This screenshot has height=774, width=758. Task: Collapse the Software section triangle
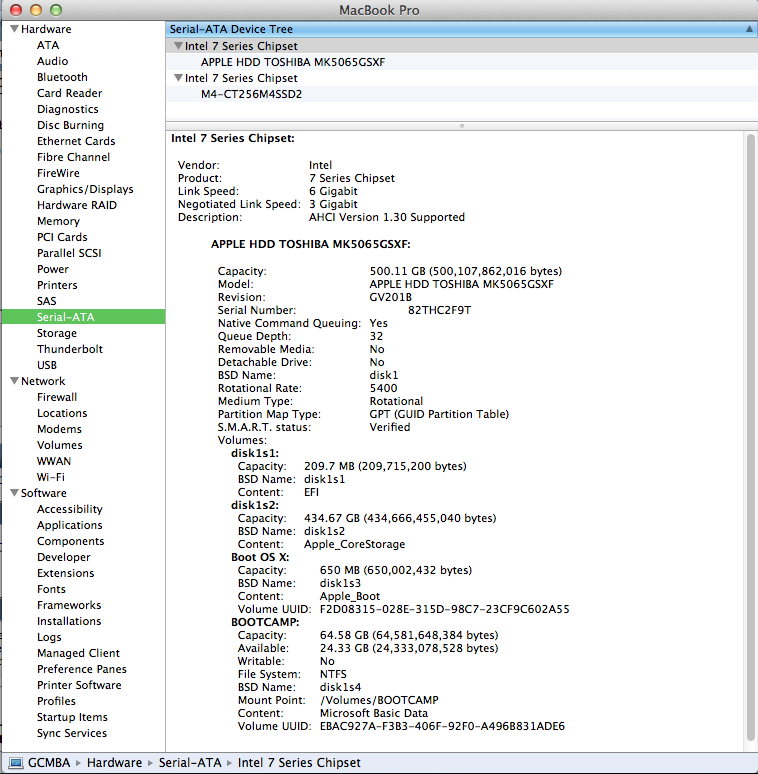click(14, 493)
